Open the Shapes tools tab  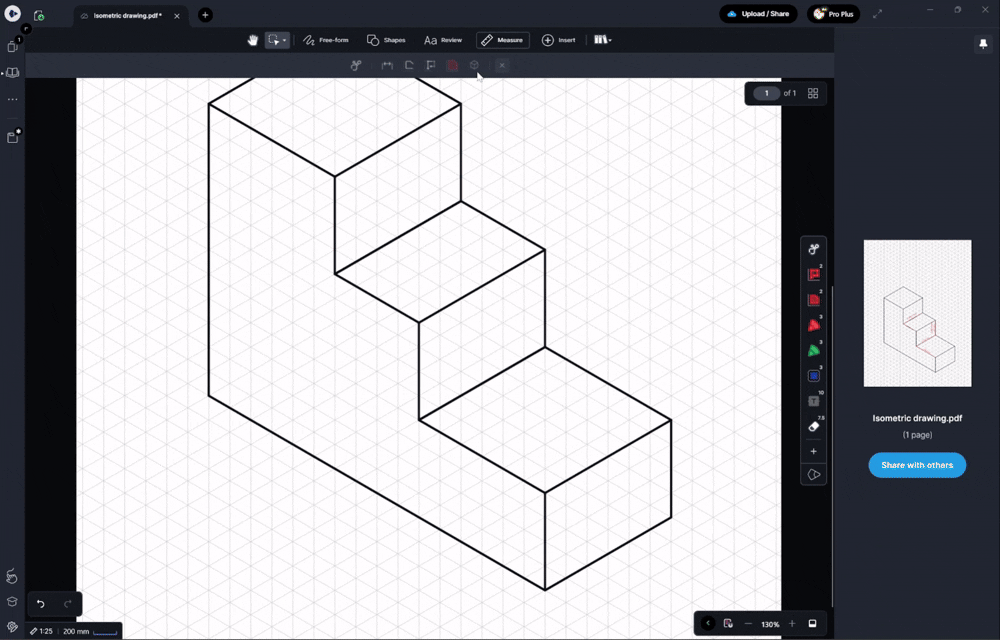(386, 40)
